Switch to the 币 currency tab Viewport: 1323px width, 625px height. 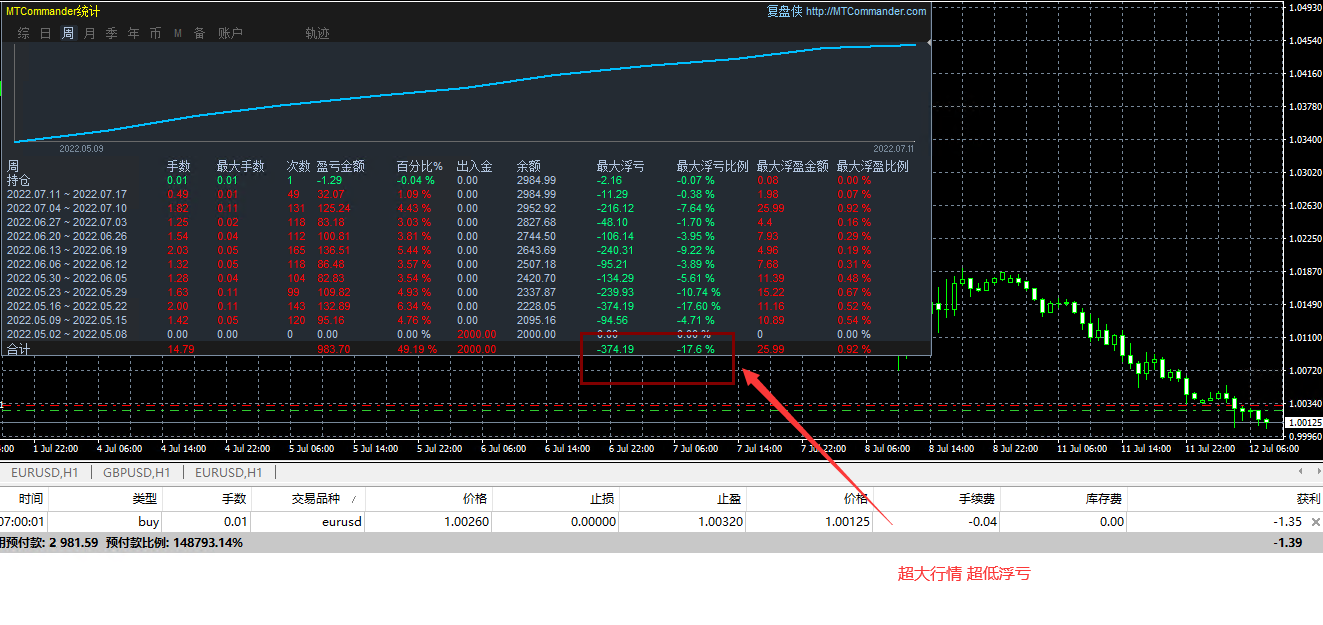click(155, 33)
